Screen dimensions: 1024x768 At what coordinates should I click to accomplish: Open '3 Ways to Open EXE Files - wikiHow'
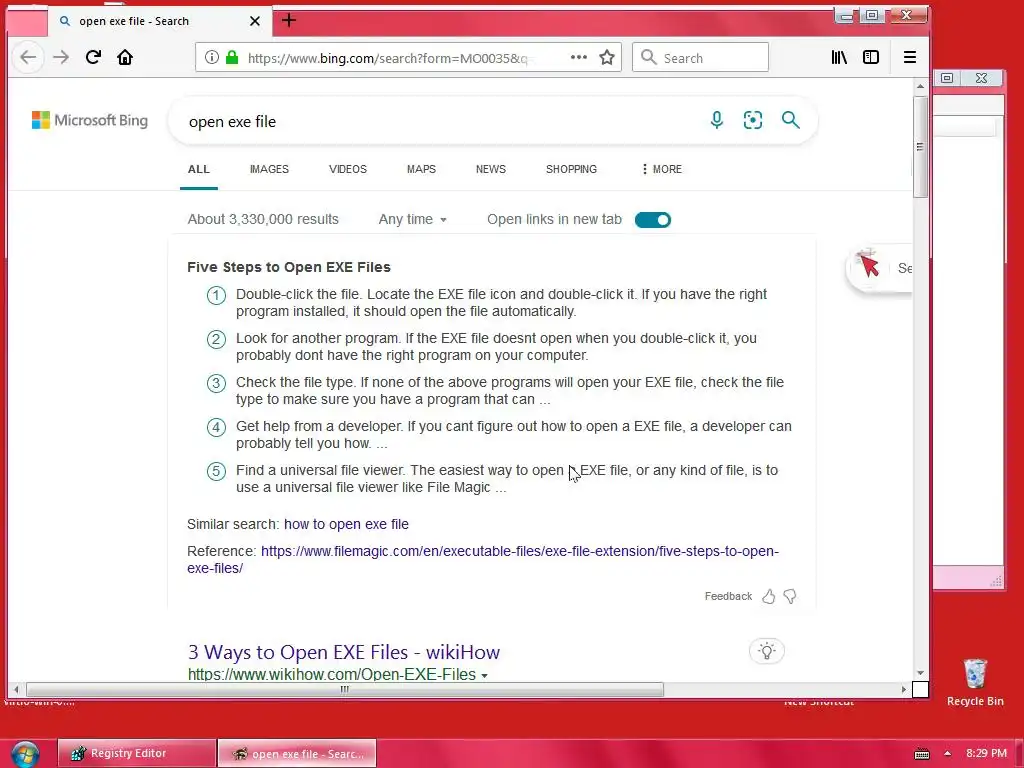coord(344,652)
